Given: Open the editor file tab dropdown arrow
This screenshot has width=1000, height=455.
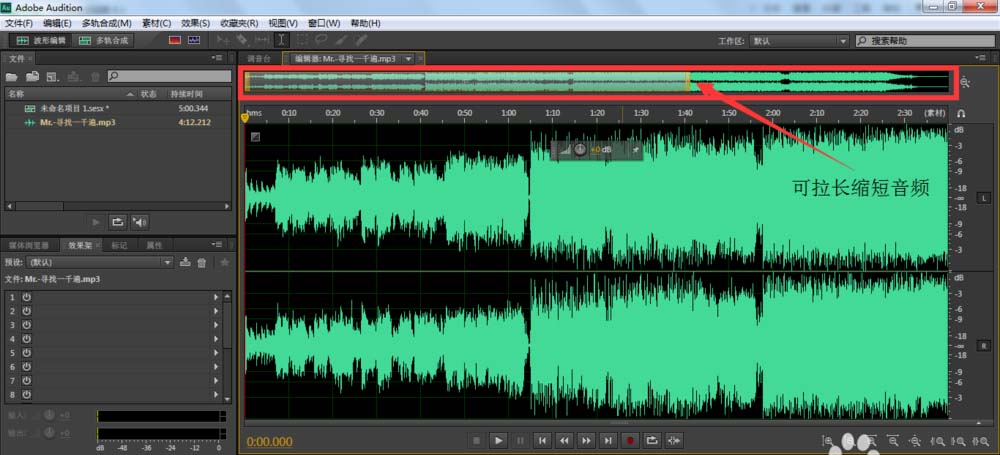Looking at the screenshot, I should tap(408, 58).
